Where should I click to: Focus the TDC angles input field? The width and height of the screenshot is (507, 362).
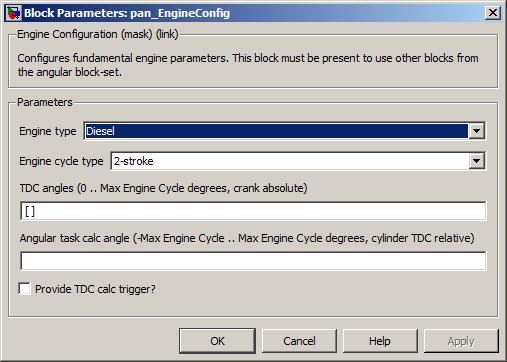[253, 211]
